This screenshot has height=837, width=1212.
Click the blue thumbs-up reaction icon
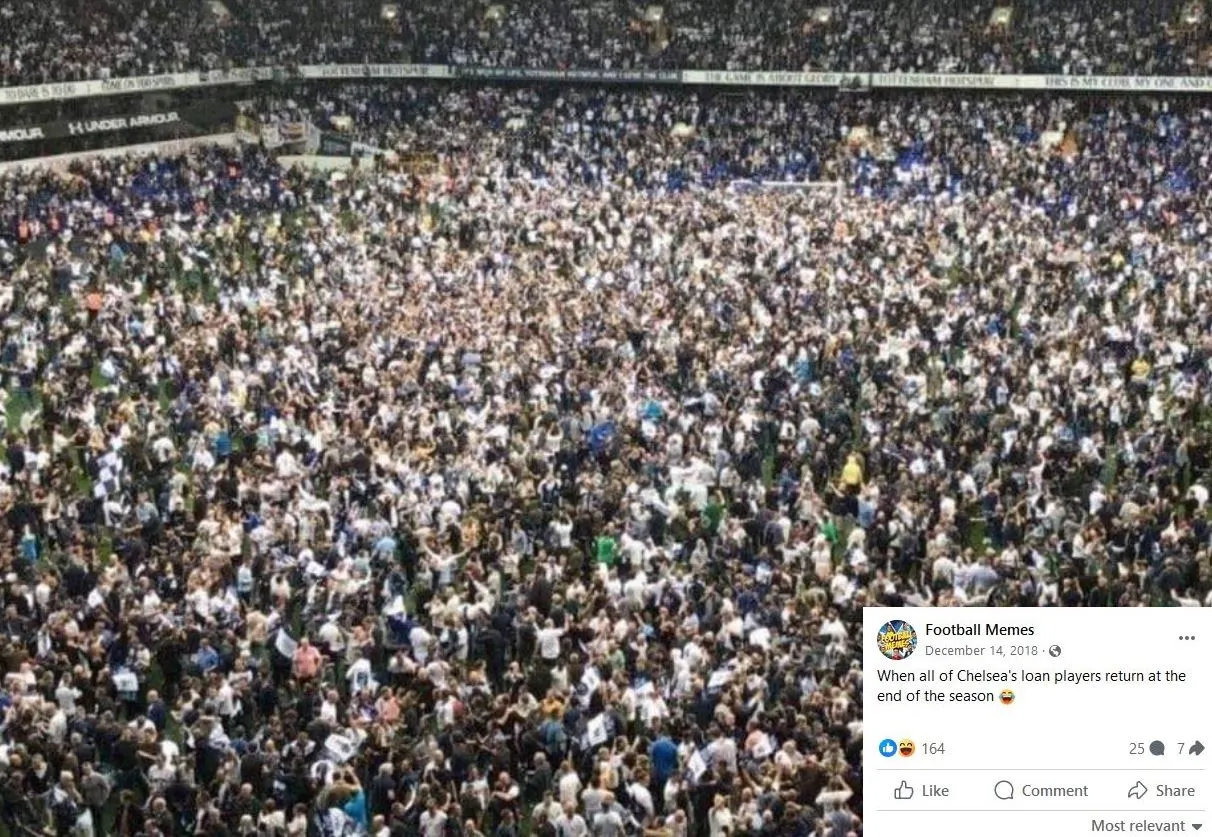(x=887, y=748)
